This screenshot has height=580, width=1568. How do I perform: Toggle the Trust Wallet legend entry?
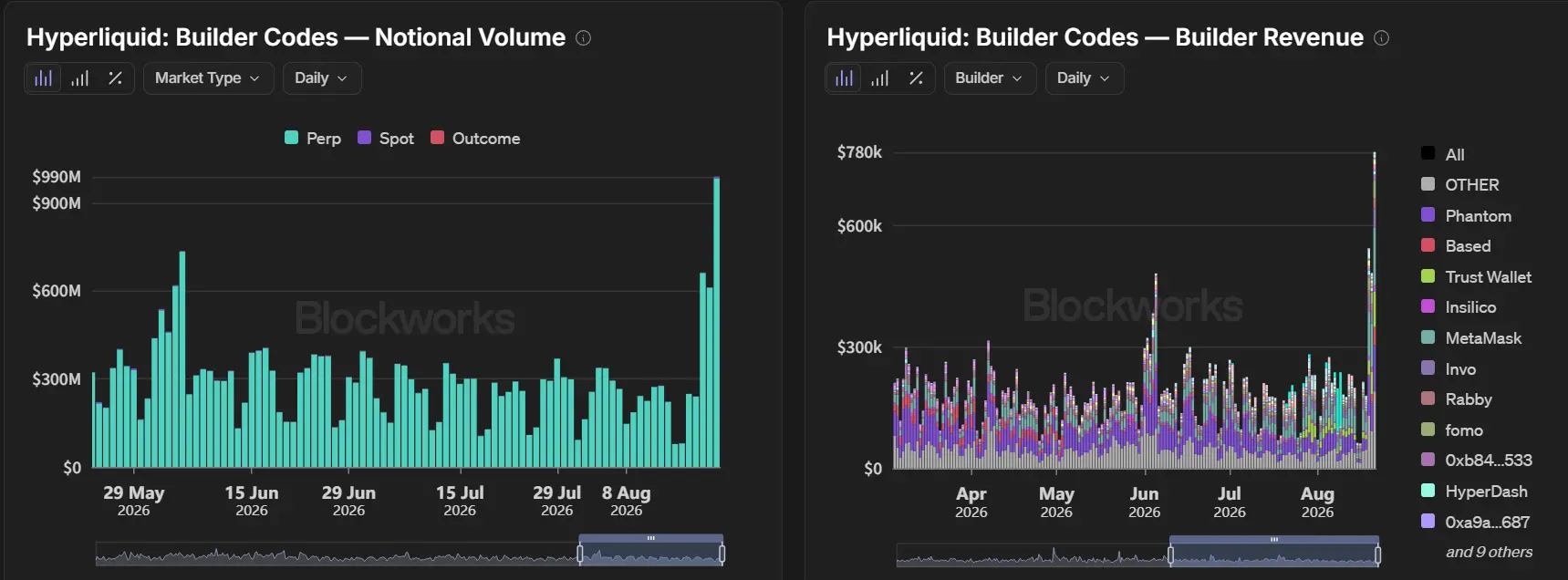click(x=1476, y=276)
